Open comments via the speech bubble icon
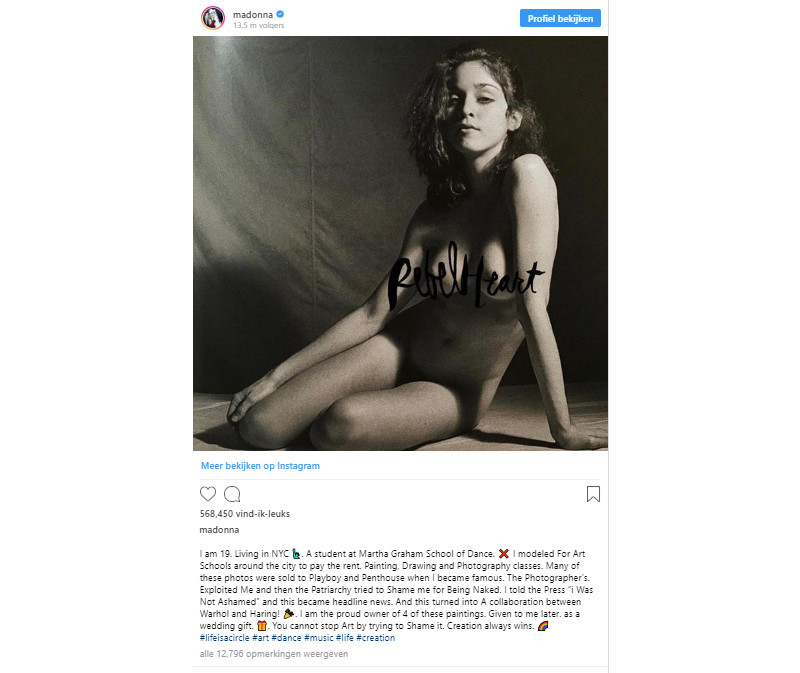Viewport: 800px width, 673px height. (232, 494)
